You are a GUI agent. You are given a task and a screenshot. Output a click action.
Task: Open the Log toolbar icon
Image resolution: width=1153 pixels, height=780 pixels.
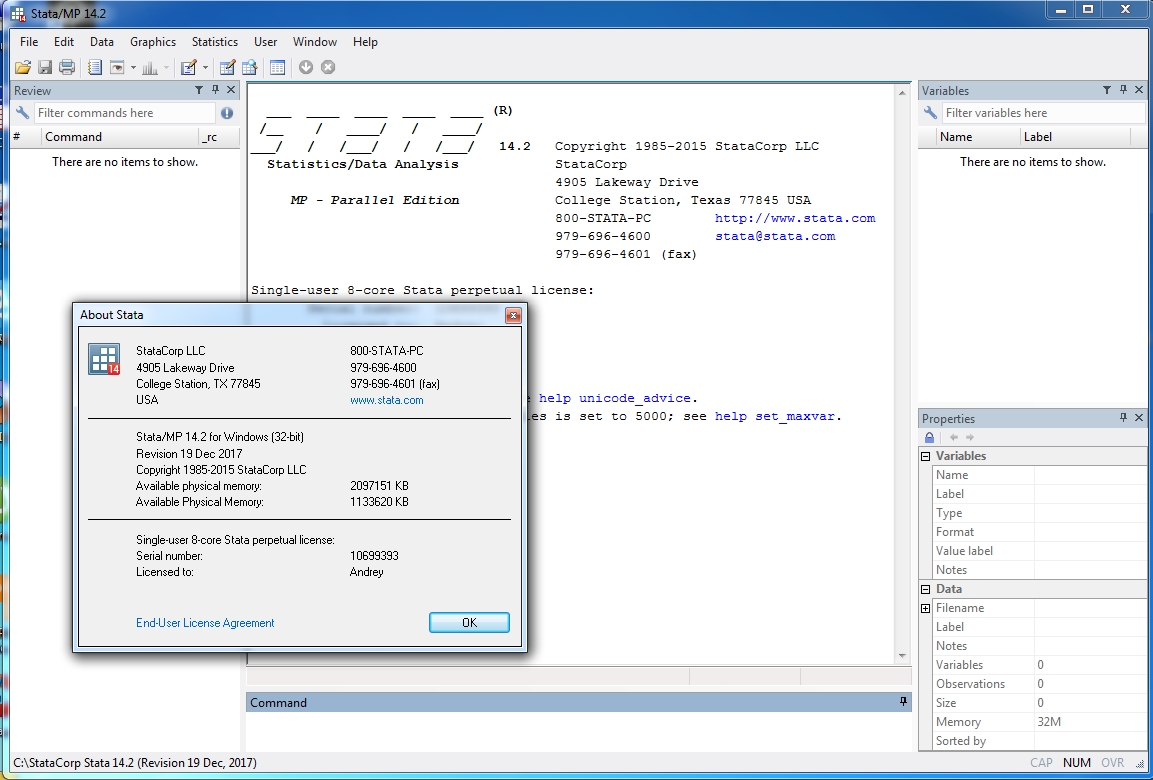(x=95, y=68)
